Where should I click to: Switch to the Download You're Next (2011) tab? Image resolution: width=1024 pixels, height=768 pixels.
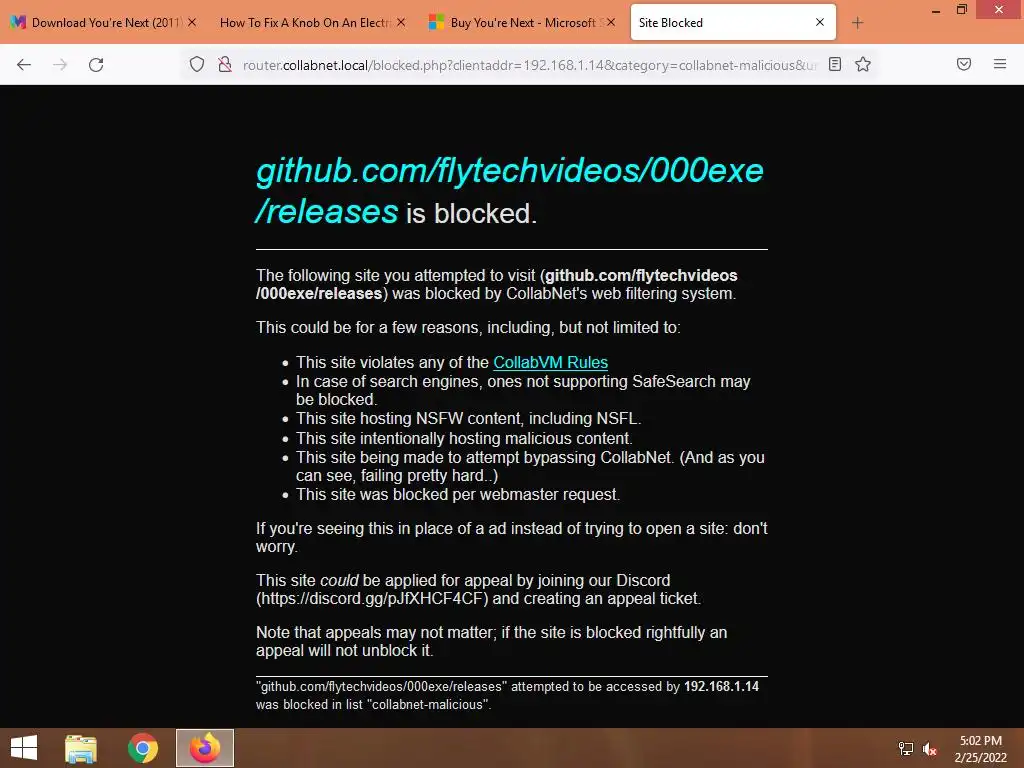[103, 23]
